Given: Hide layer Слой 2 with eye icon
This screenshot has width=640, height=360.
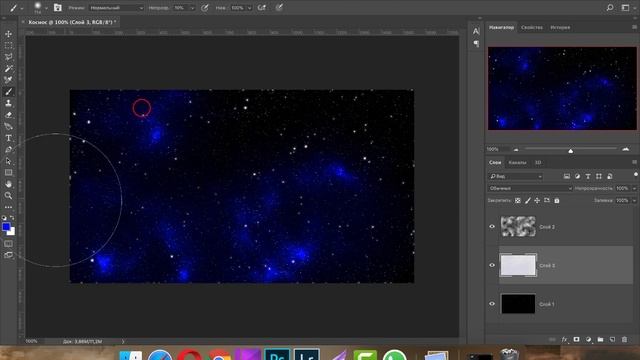Looking at the screenshot, I should [492, 227].
